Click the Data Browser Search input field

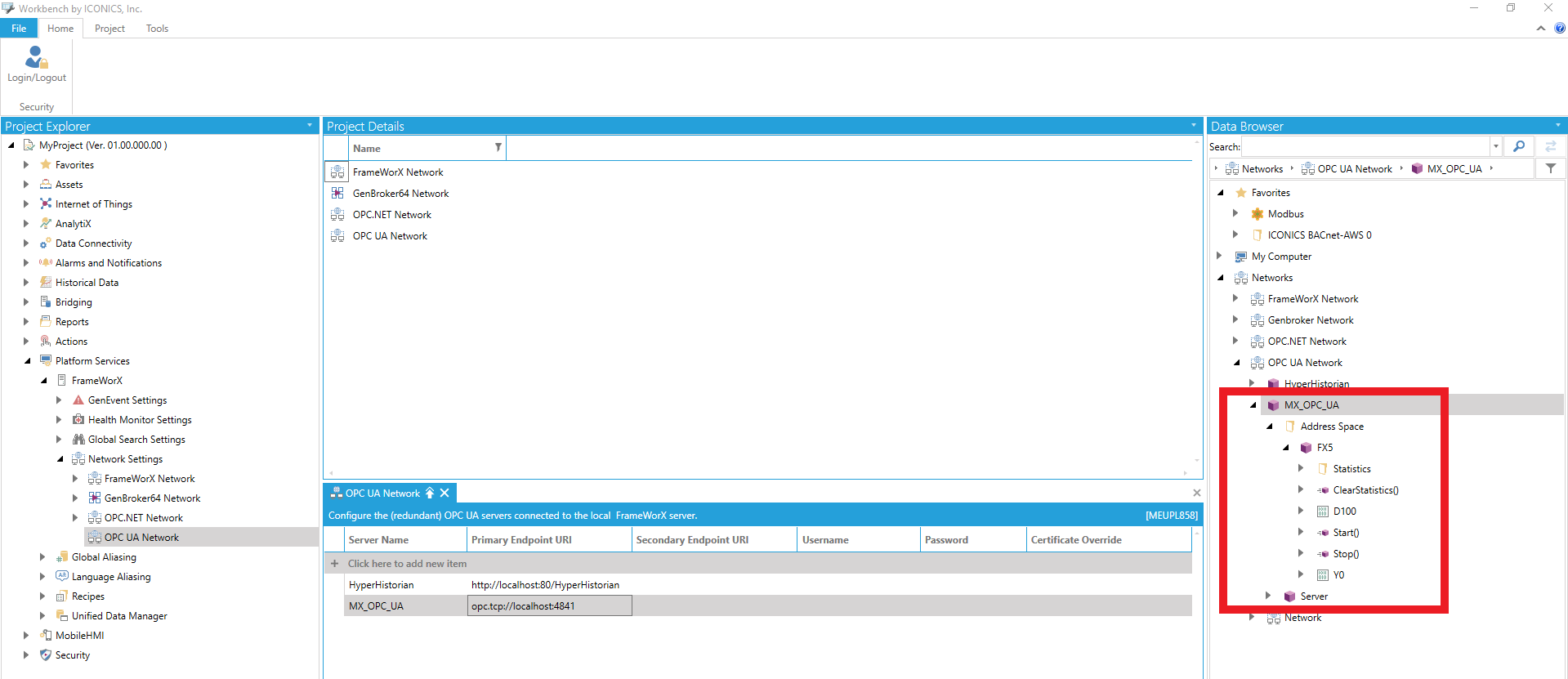pos(1366,147)
